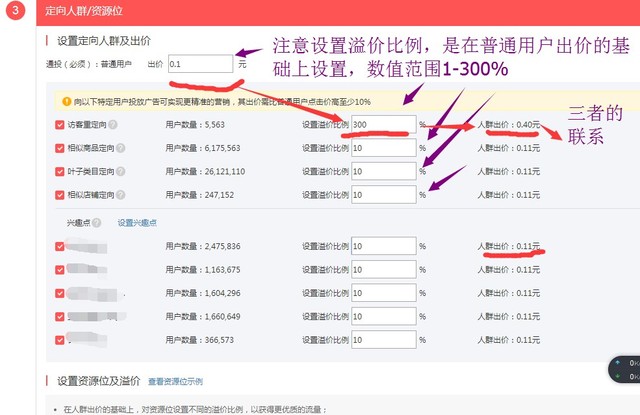Open 查看资源位示例 link
This screenshot has height=415, width=640.
tap(175, 382)
